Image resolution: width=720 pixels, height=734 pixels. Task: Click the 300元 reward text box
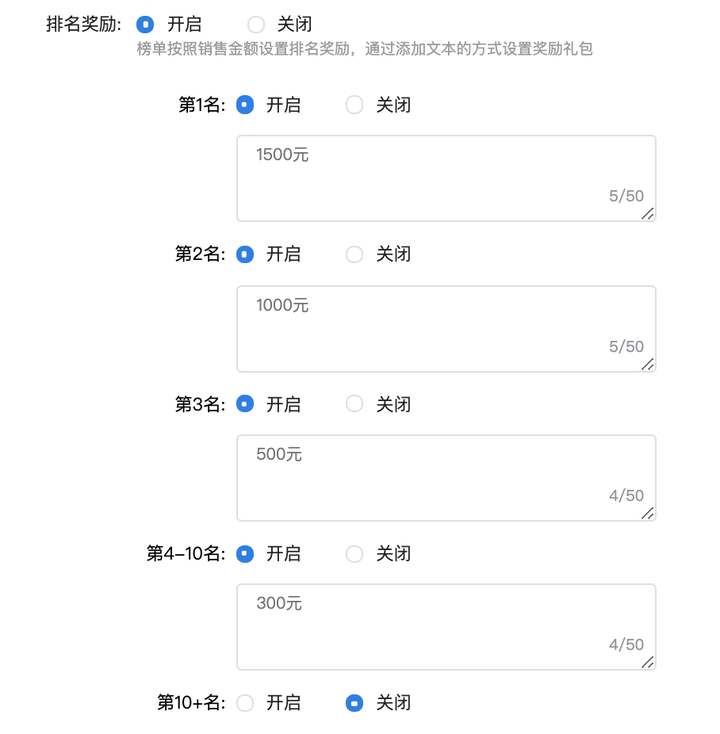coord(446,627)
